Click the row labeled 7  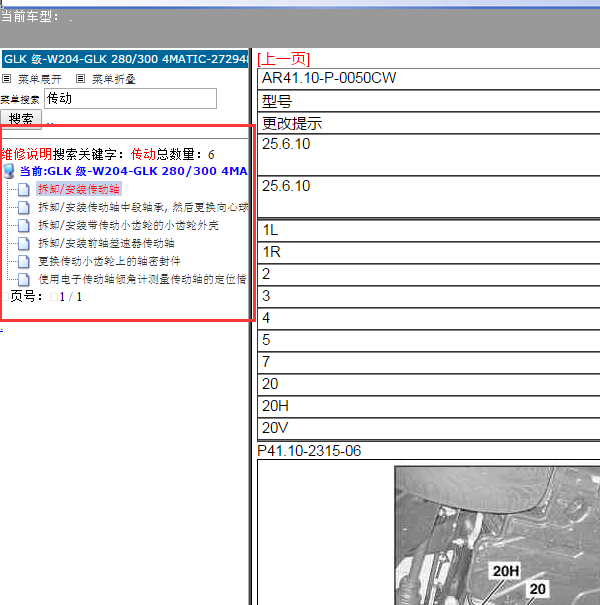[x=429, y=362]
